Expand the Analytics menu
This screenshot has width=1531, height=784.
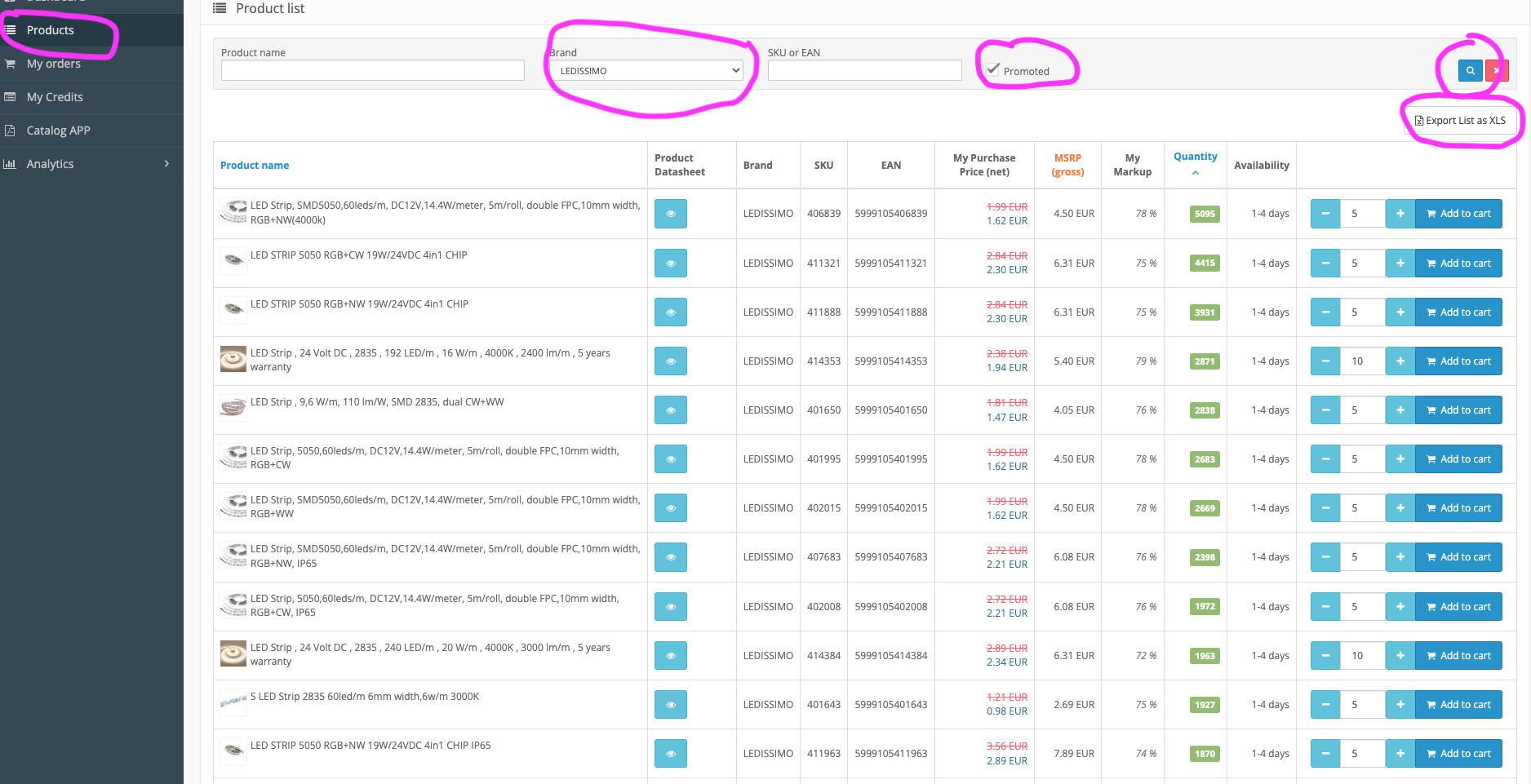tap(91, 164)
